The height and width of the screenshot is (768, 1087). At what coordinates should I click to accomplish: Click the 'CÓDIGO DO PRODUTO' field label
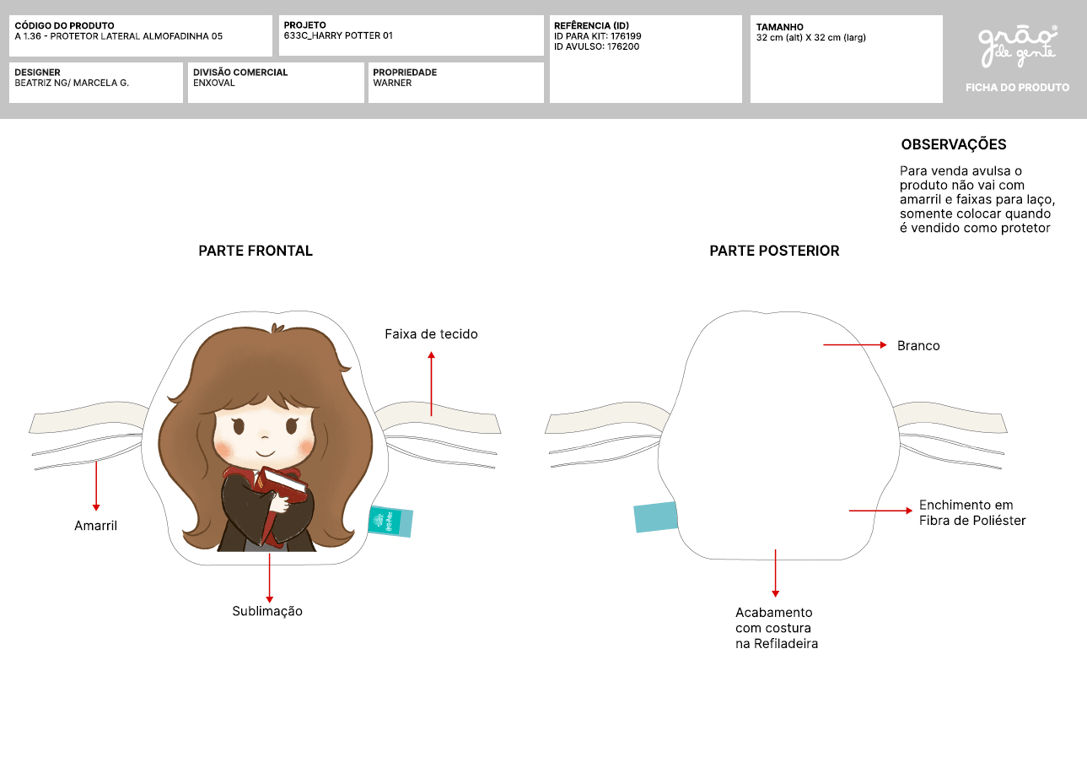click(64, 26)
